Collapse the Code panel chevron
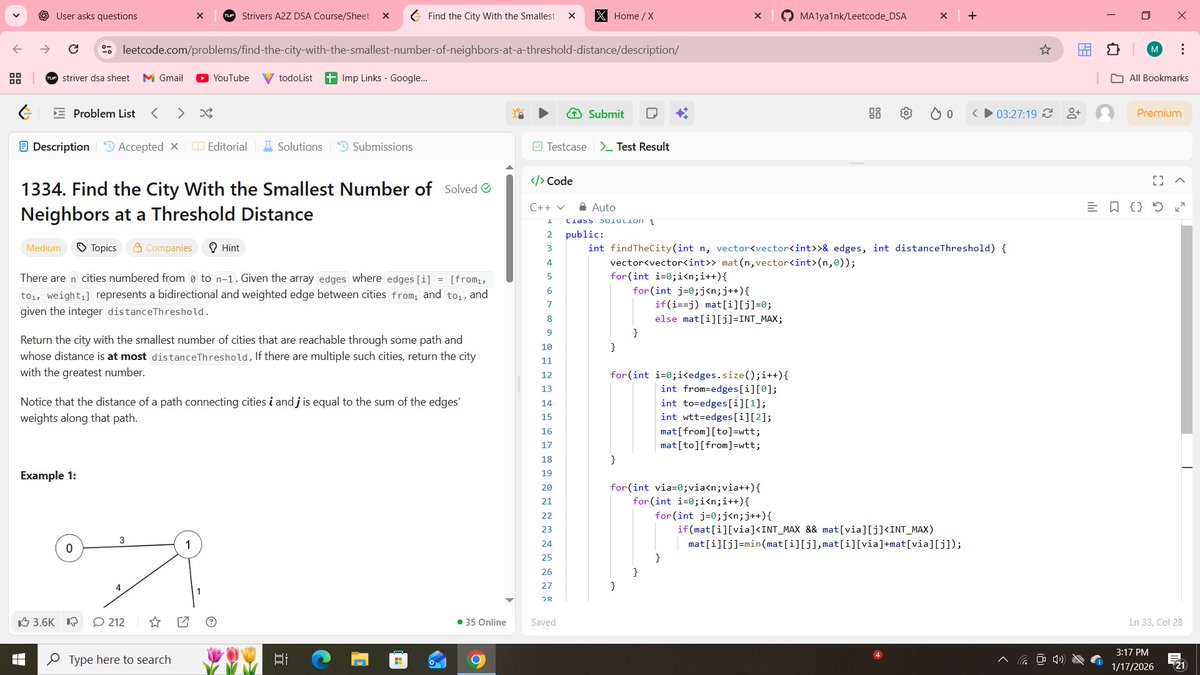Image resolution: width=1200 pixels, height=675 pixels. point(1179,181)
